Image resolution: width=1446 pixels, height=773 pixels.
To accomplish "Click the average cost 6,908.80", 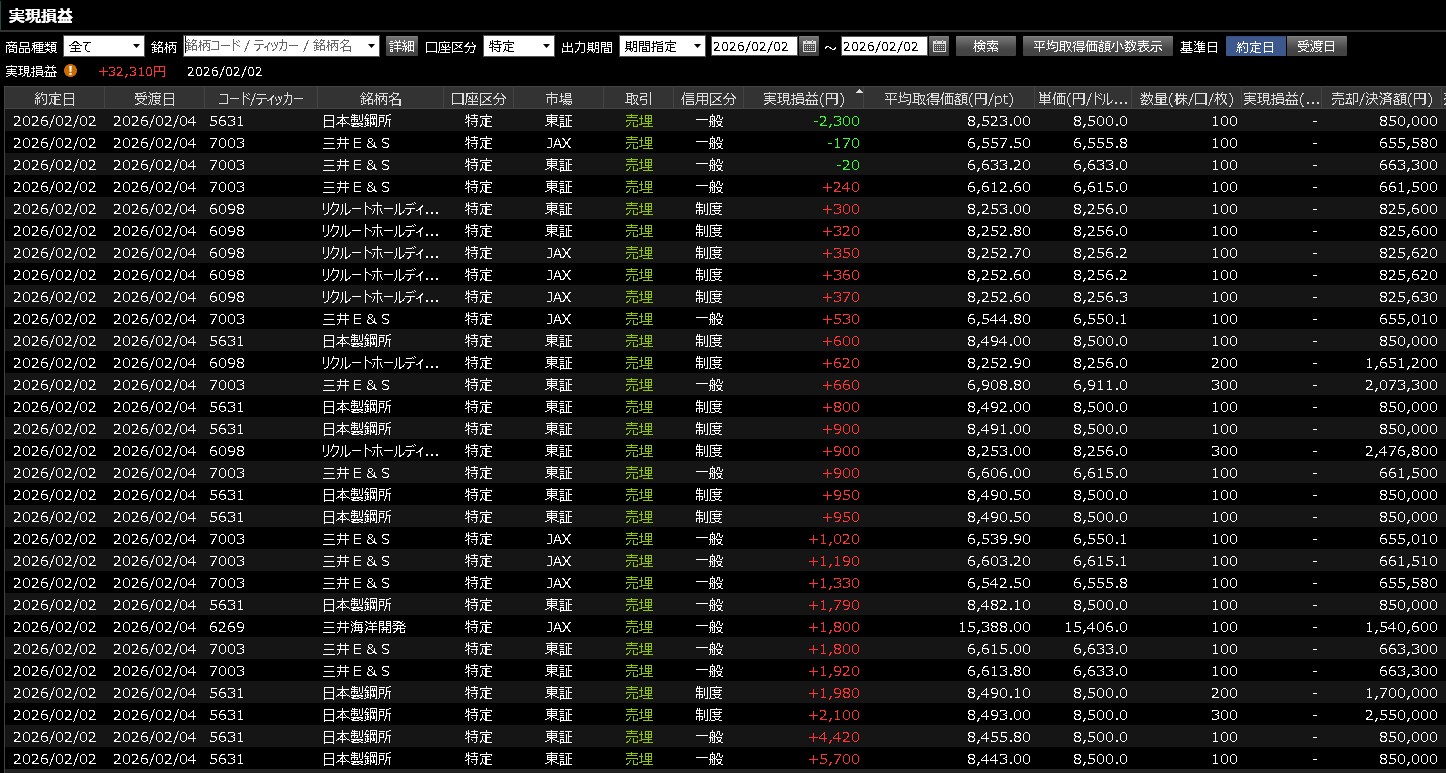I will tap(998, 385).
